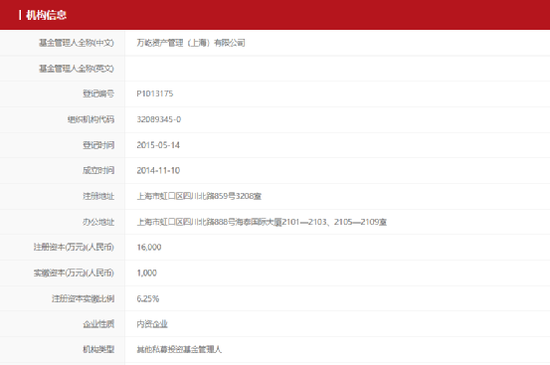The image size is (550, 365).
Task: Select the 注册资本实缴比例 label
Action: pos(83,299)
